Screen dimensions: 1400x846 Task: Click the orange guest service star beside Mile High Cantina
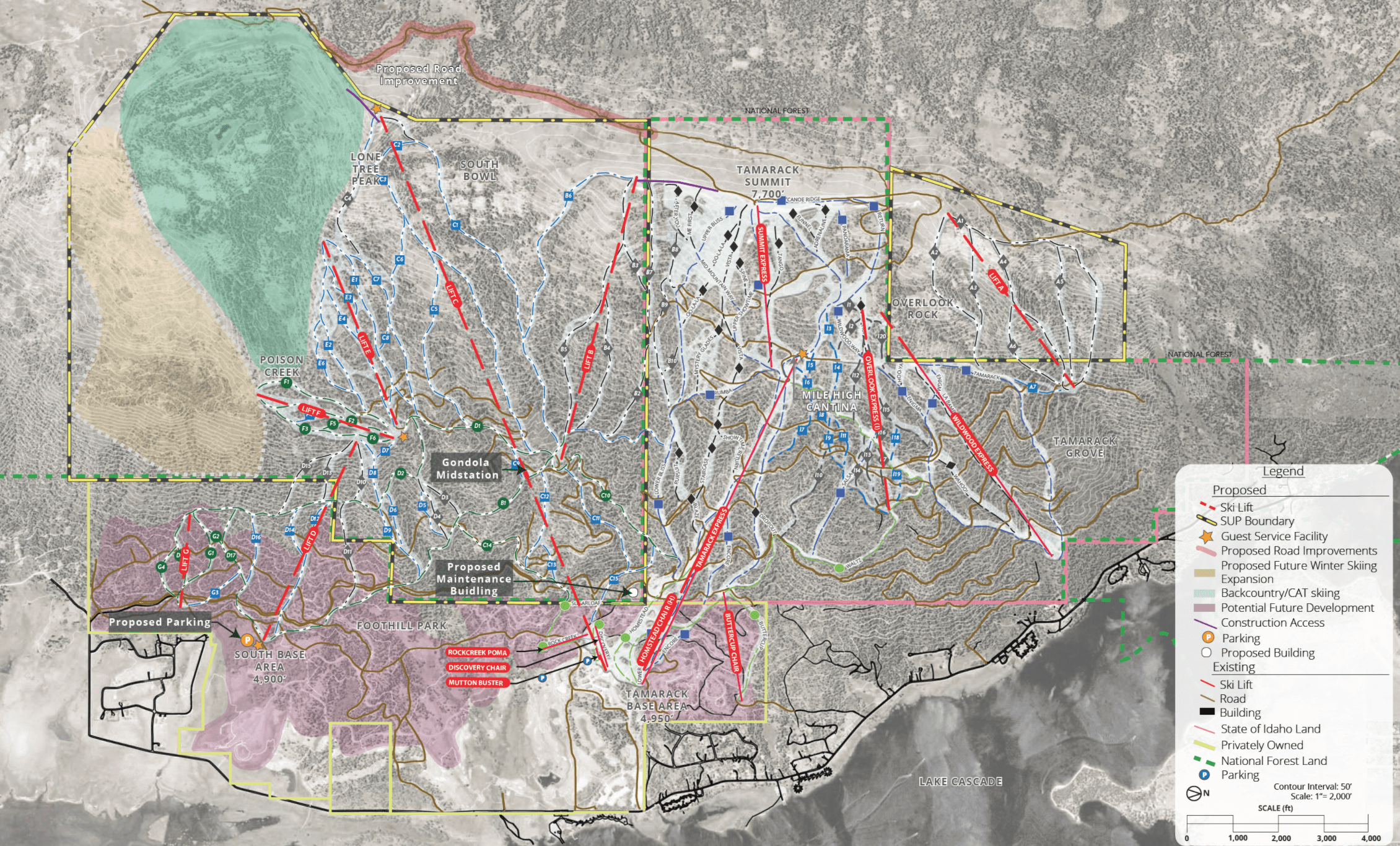[802, 354]
